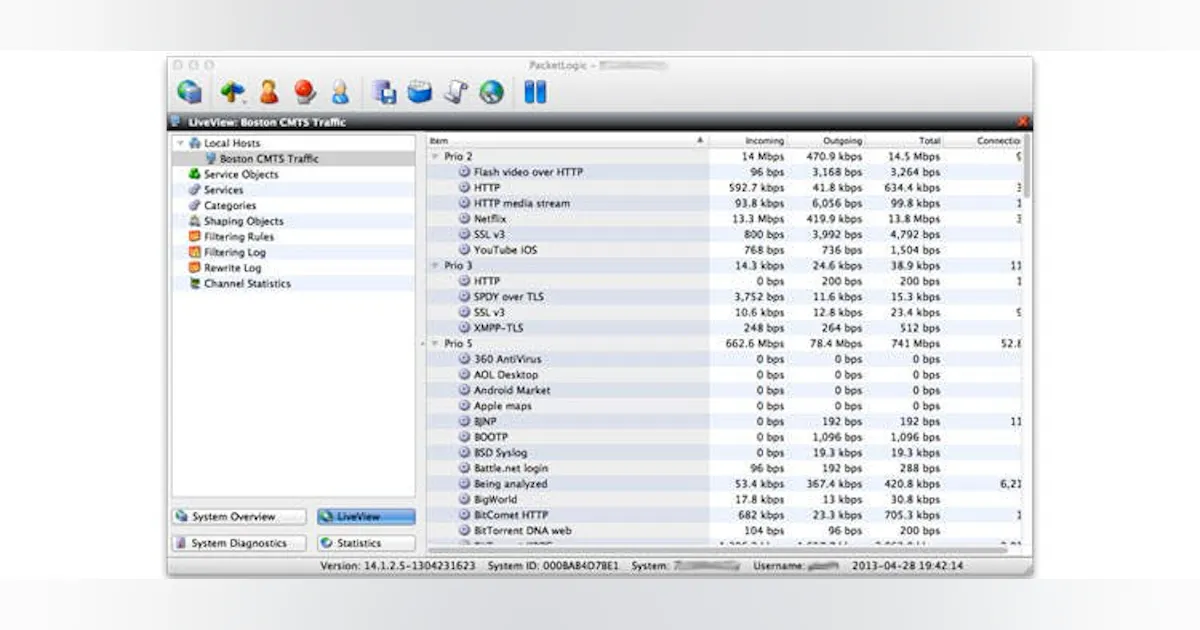This screenshot has height=630, width=1200.
Task: Select the AOL Desktop row
Action: 725,375
